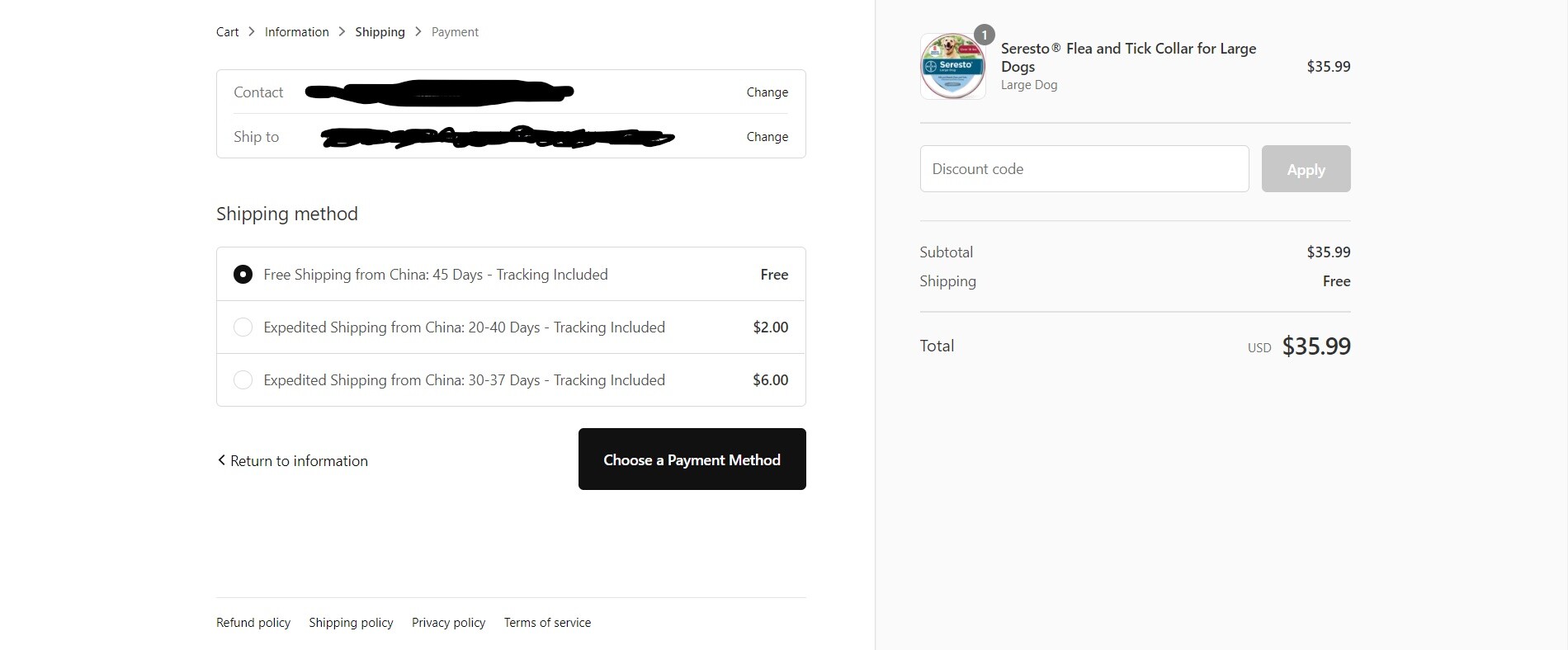Select Expedited Shipping 20-40 Days option
The width and height of the screenshot is (1568, 650).
point(243,327)
